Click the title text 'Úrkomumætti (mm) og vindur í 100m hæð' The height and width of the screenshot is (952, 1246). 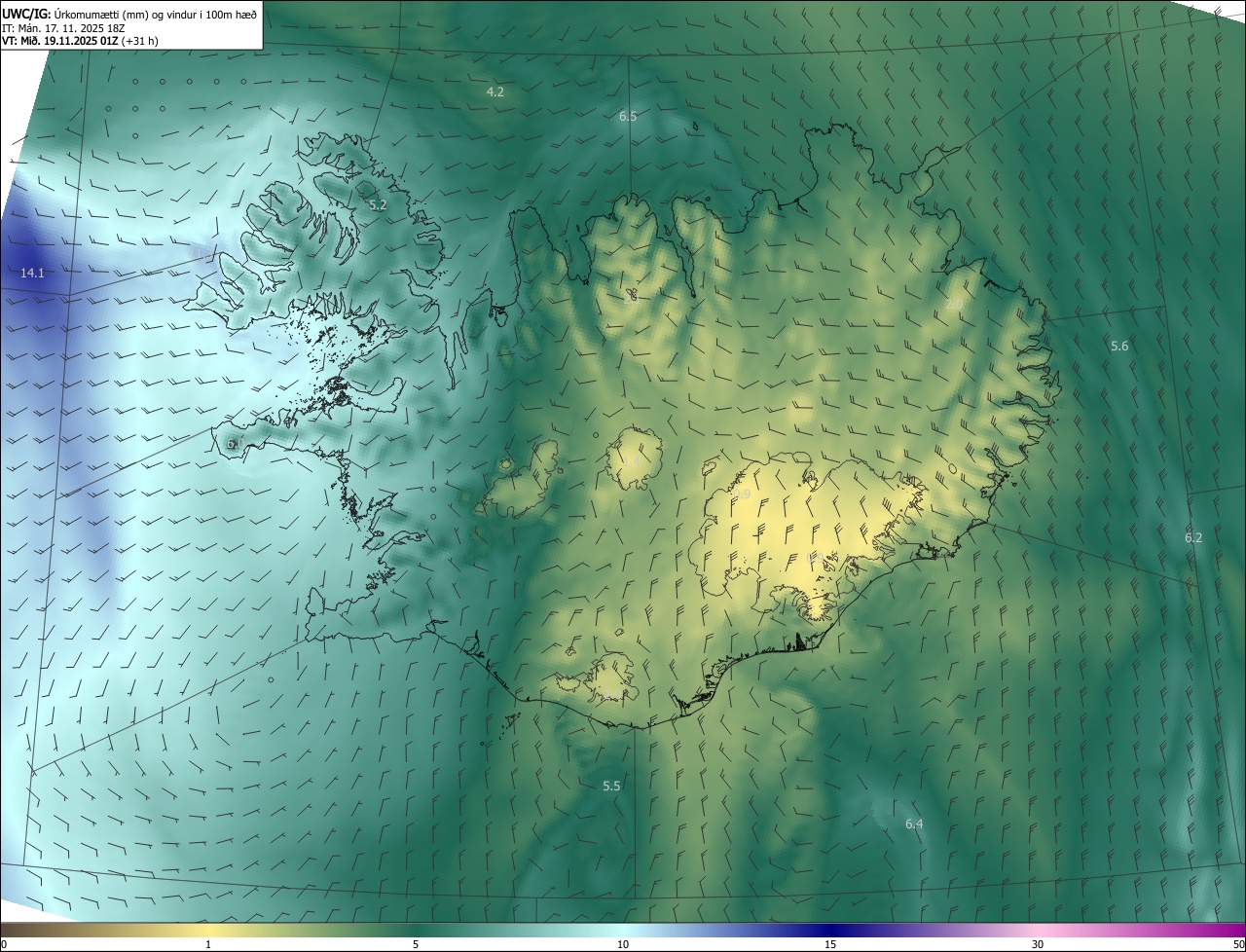155,13
